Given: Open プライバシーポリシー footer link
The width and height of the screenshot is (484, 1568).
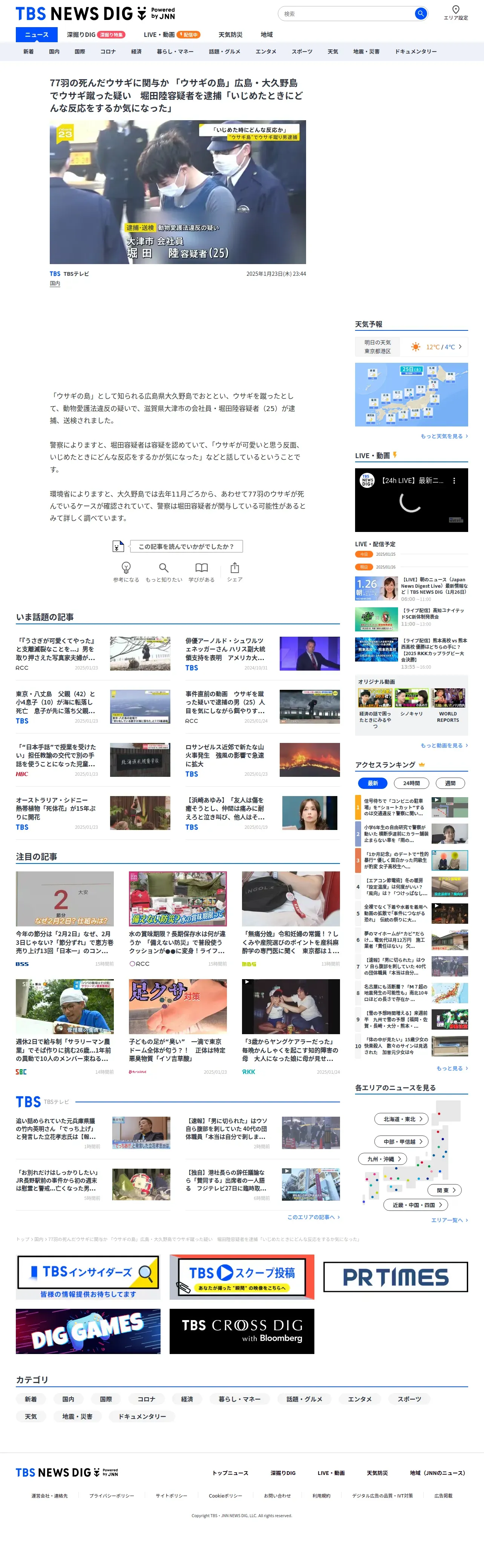Looking at the screenshot, I should click(x=112, y=1496).
